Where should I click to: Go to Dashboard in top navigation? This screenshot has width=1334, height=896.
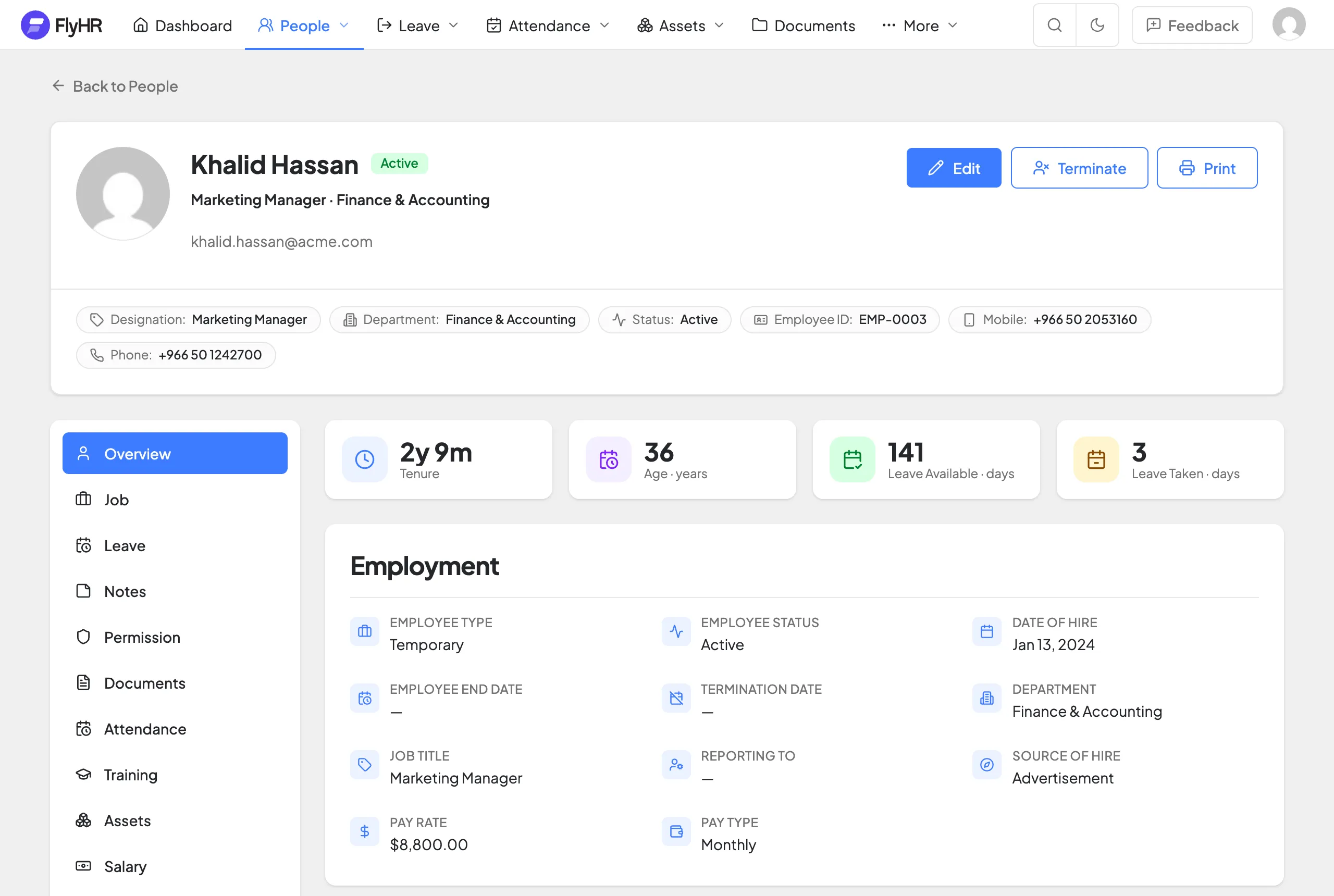[x=183, y=26]
